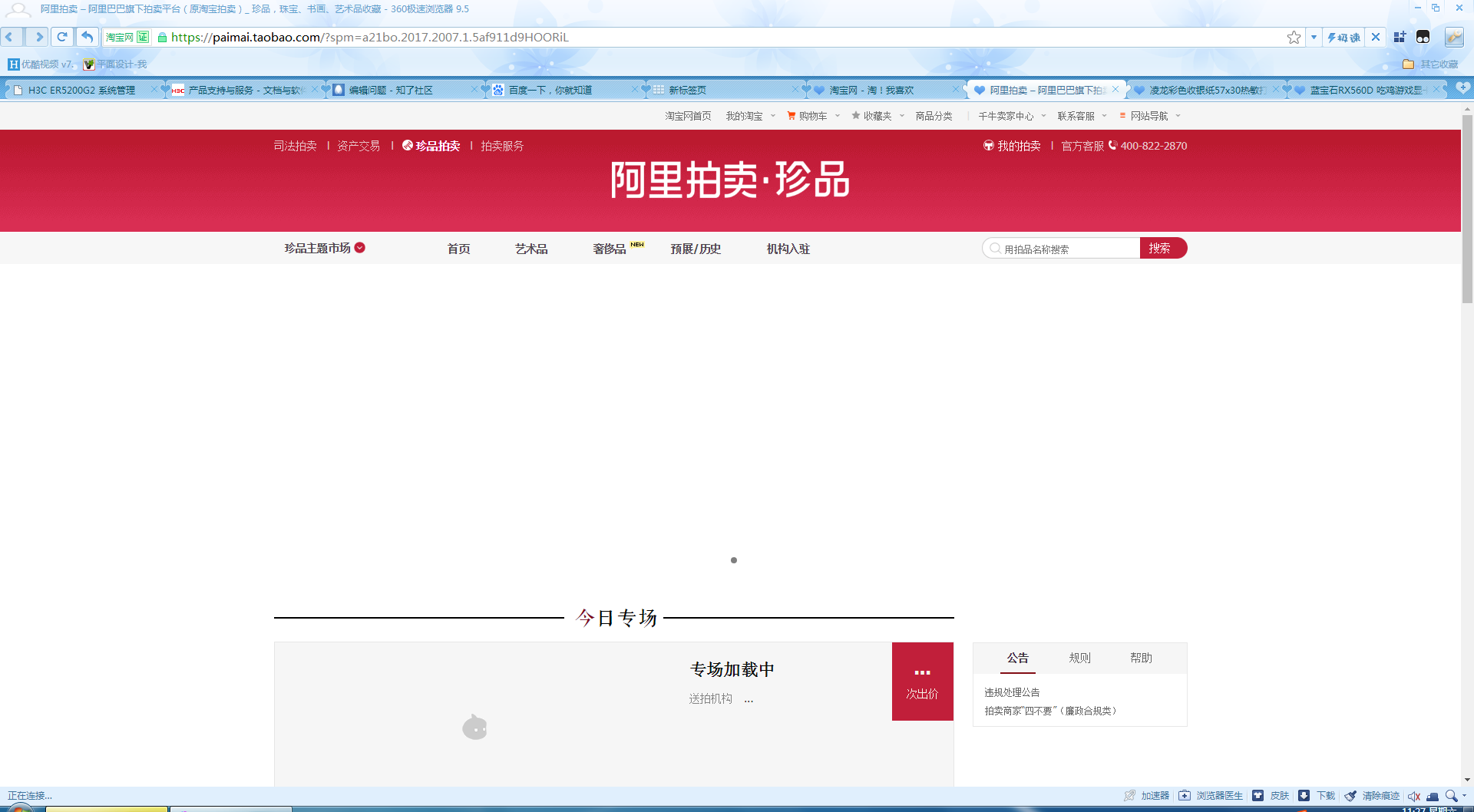1474x812 pixels.
Task: Expand 千牛卖家中心 dropdown
Action: click(1044, 116)
